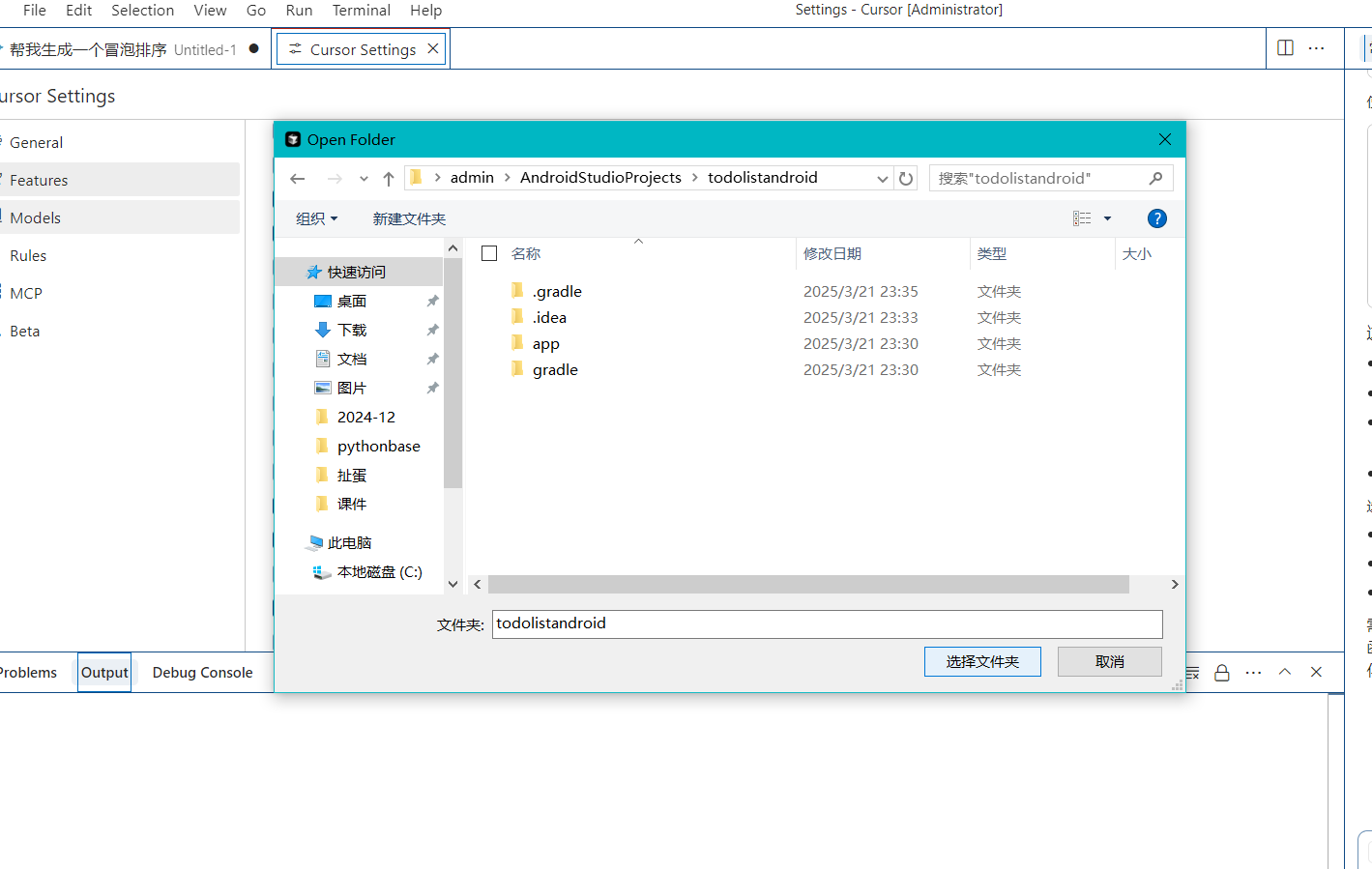Open the Terminal menu
1372x869 pixels.
(x=361, y=11)
